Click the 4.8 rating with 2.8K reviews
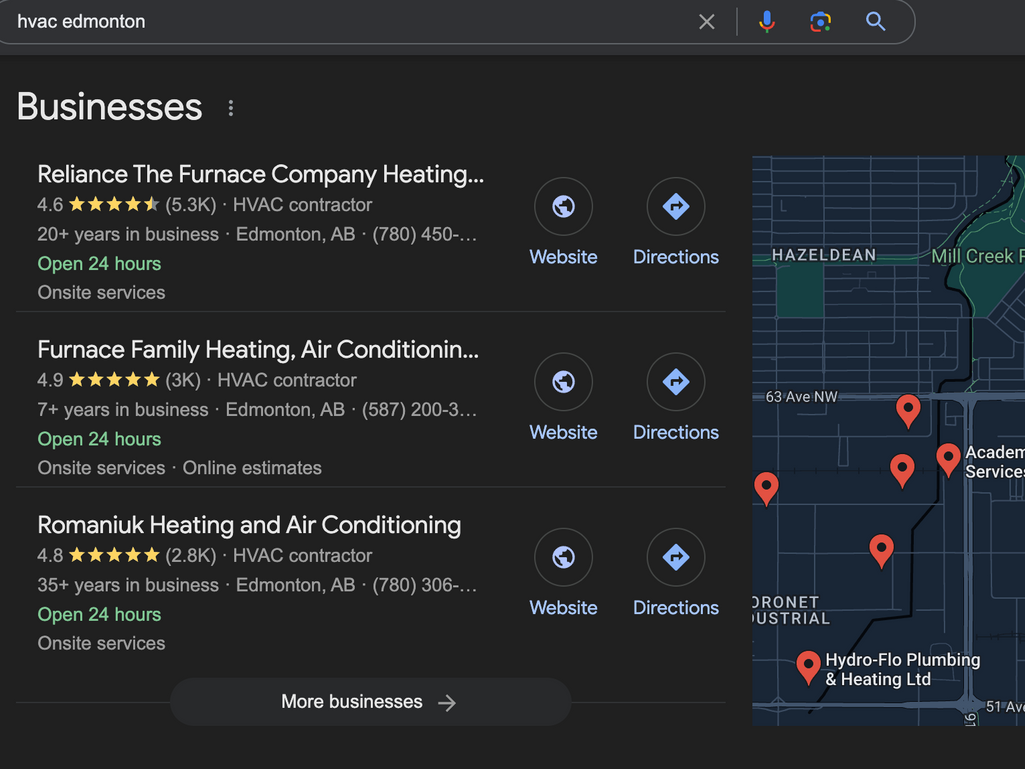Viewport: 1025px width, 769px height. (126, 555)
